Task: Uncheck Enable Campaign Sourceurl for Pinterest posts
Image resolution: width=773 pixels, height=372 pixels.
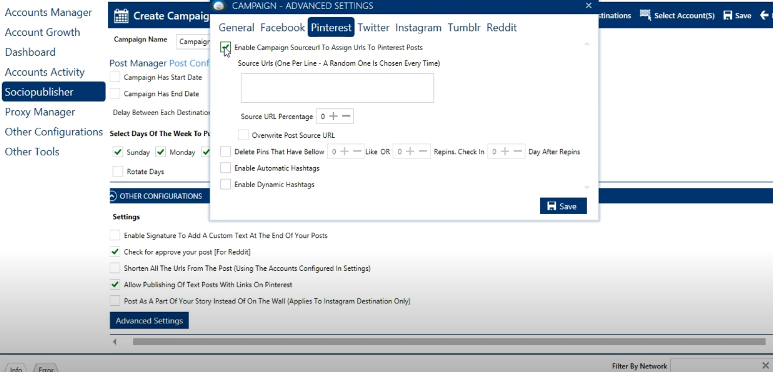Action: pos(225,47)
